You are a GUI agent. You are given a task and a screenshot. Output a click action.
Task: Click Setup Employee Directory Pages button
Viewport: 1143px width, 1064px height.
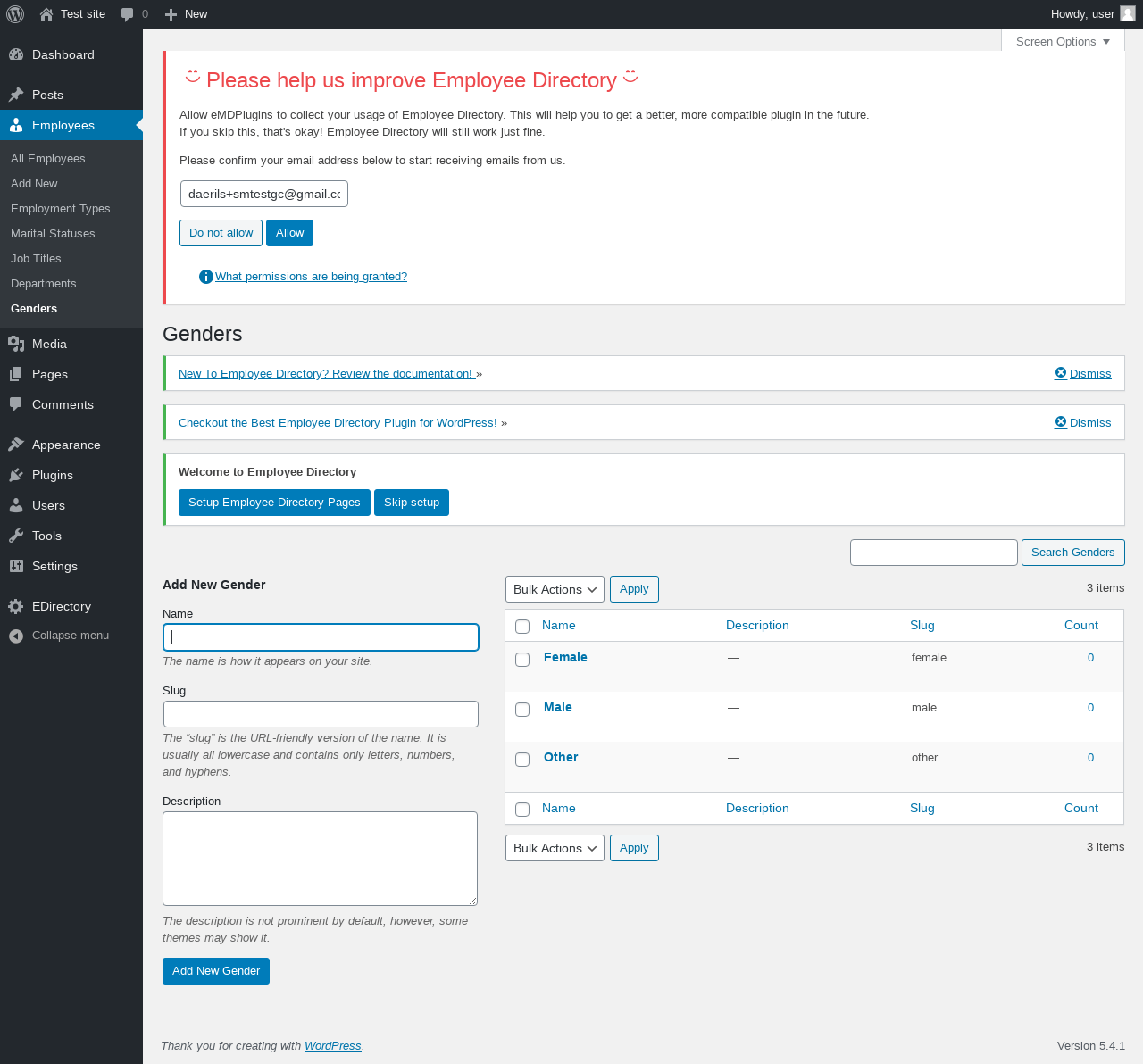(x=274, y=503)
